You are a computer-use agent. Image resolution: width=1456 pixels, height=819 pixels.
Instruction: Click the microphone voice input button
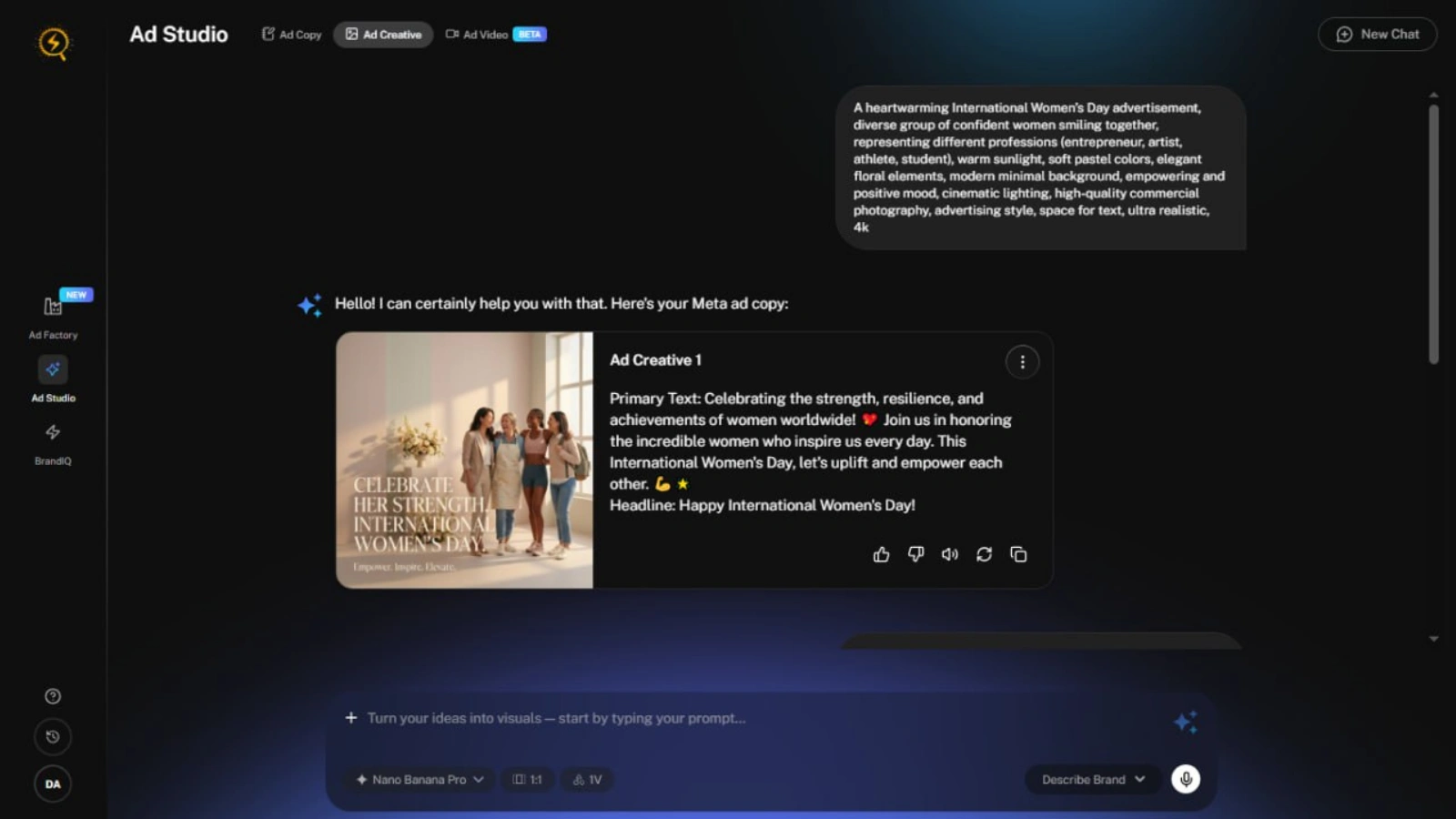pyautogui.click(x=1185, y=779)
